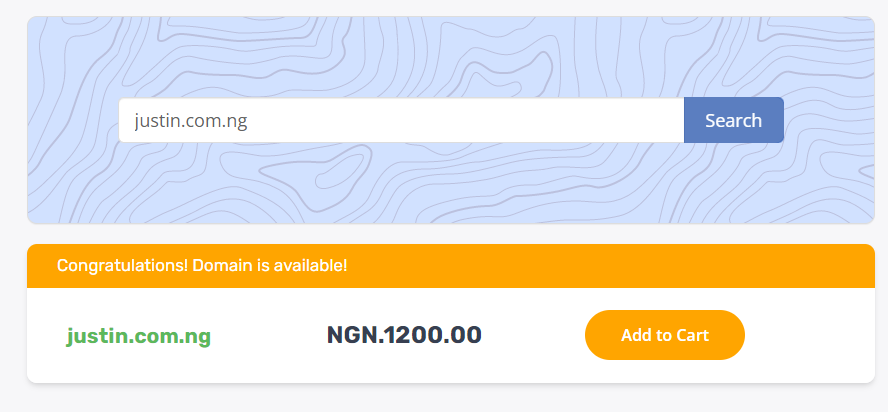The width and height of the screenshot is (888, 412).
Task: Add justin.com.ng to the cart
Action: point(664,335)
